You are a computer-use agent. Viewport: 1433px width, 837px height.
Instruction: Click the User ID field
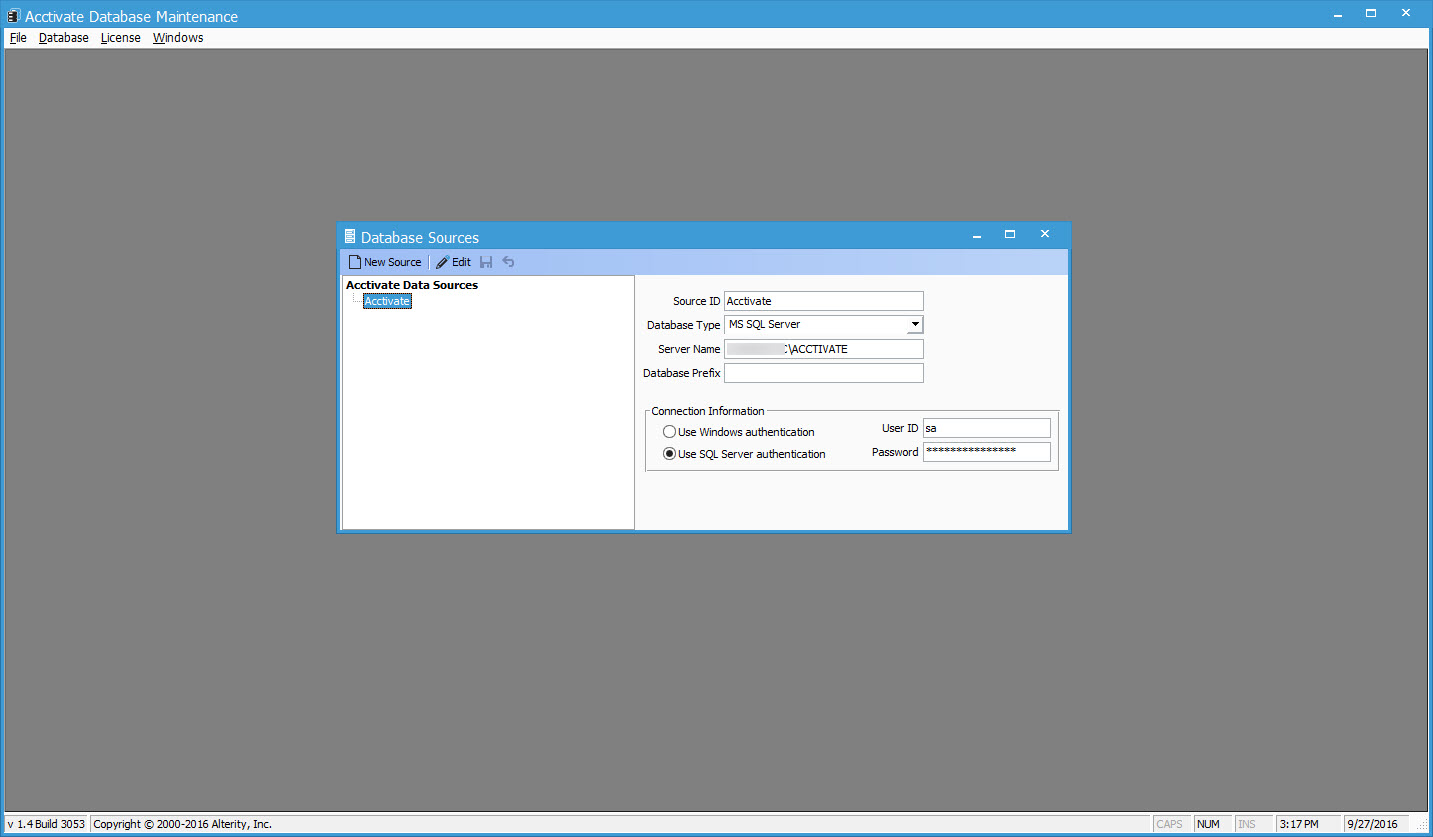[986, 428]
